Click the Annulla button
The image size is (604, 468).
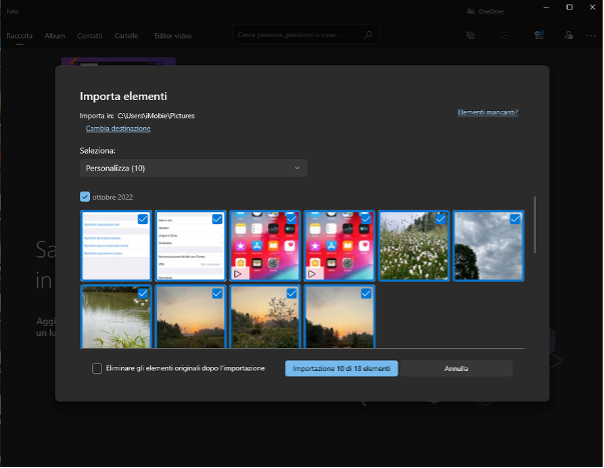click(x=456, y=368)
